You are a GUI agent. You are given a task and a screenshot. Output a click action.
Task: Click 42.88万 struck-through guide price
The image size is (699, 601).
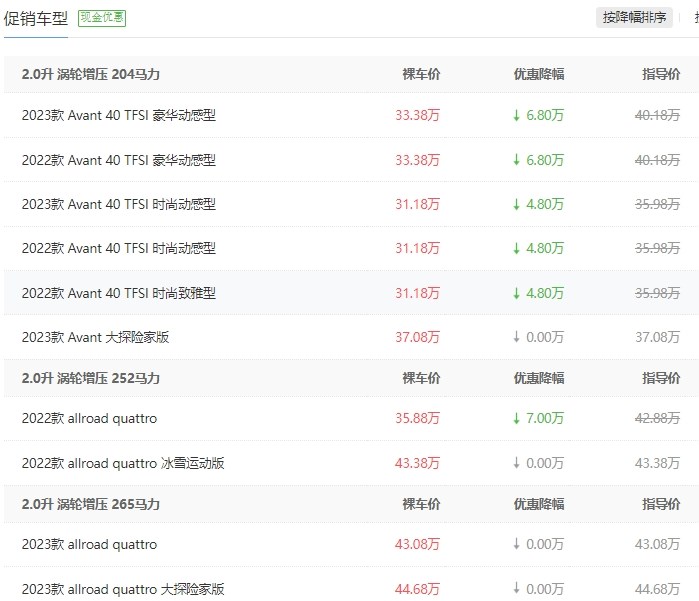coord(658,418)
